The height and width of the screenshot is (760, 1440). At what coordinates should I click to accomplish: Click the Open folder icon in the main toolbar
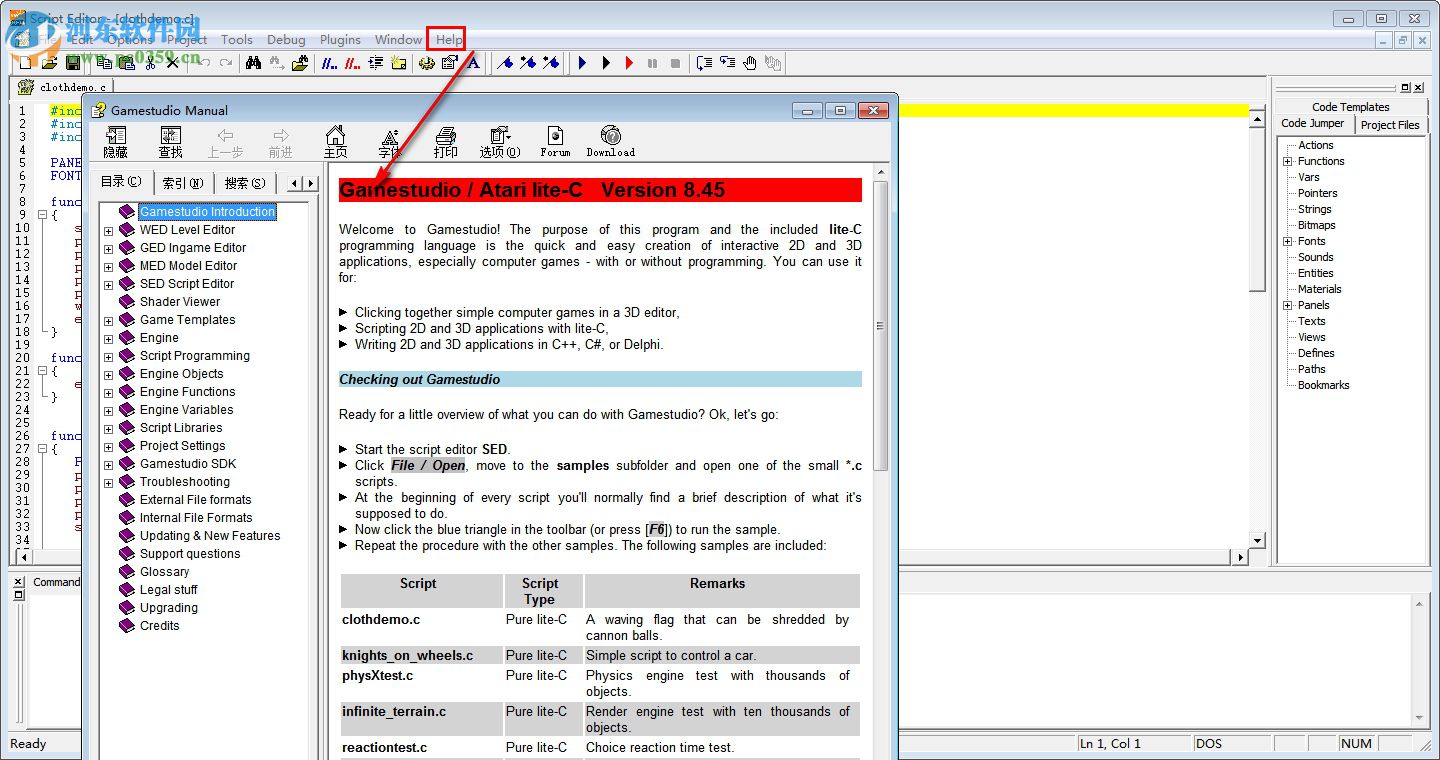[49, 63]
